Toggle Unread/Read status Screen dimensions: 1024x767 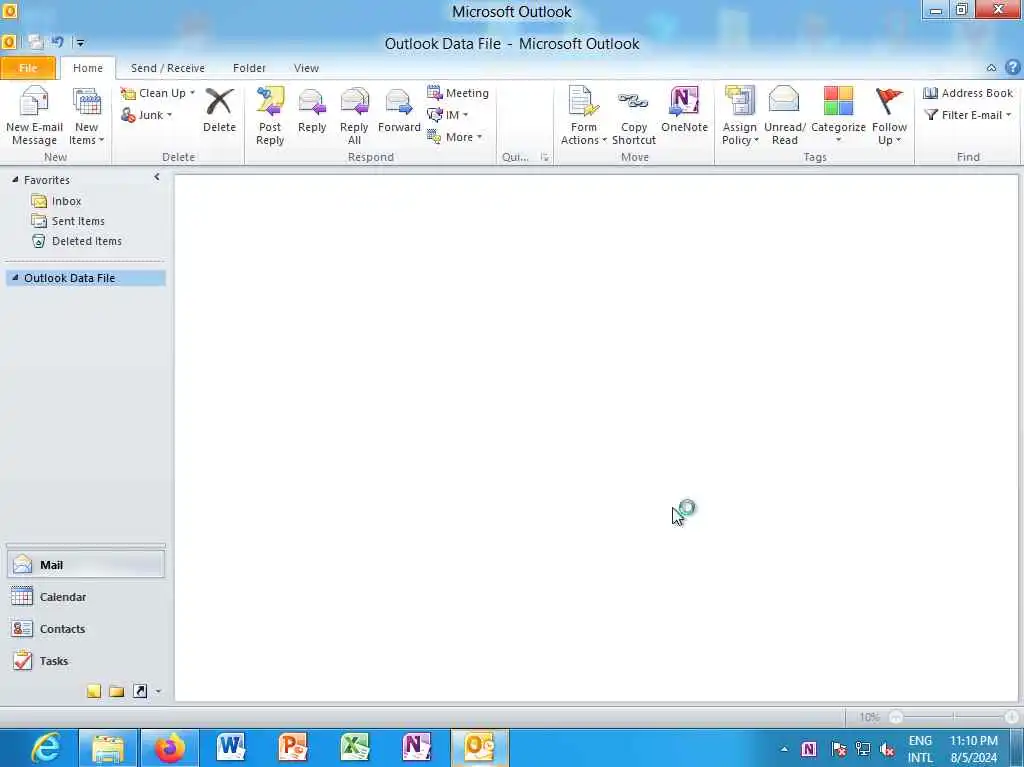[784, 116]
